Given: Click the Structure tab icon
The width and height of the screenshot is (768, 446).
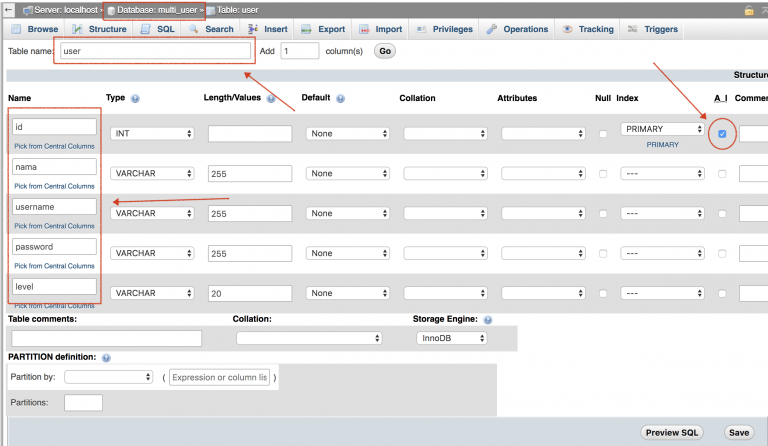Looking at the screenshot, I should [77, 29].
